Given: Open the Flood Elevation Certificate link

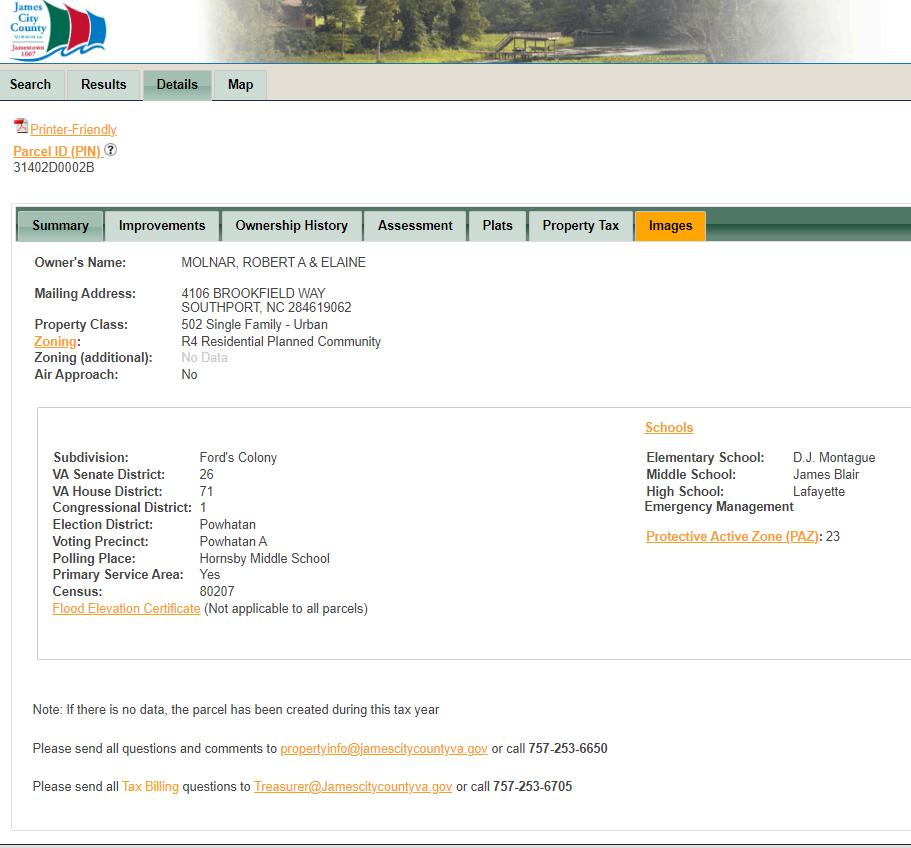Looking at the screenshot, I should [x=126, y=609].
